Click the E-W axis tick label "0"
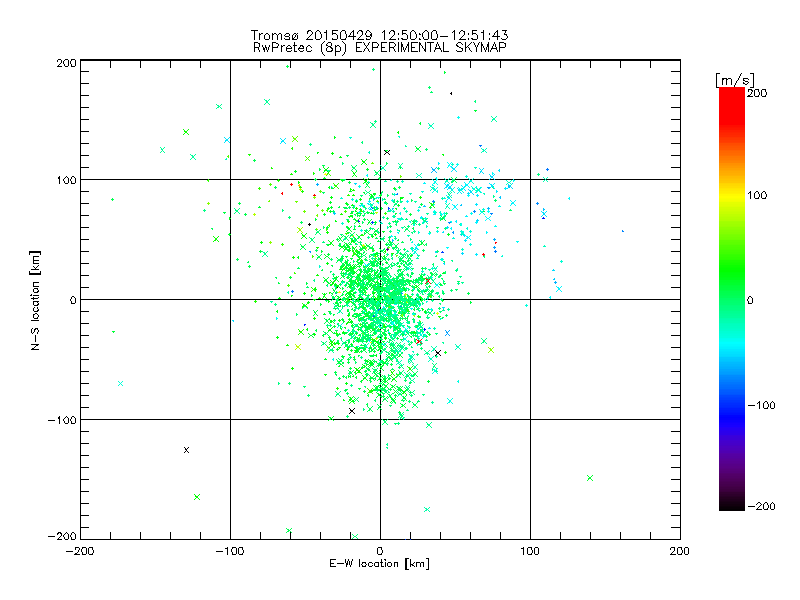This screenshot has width=800, height=600. [380, 551]
